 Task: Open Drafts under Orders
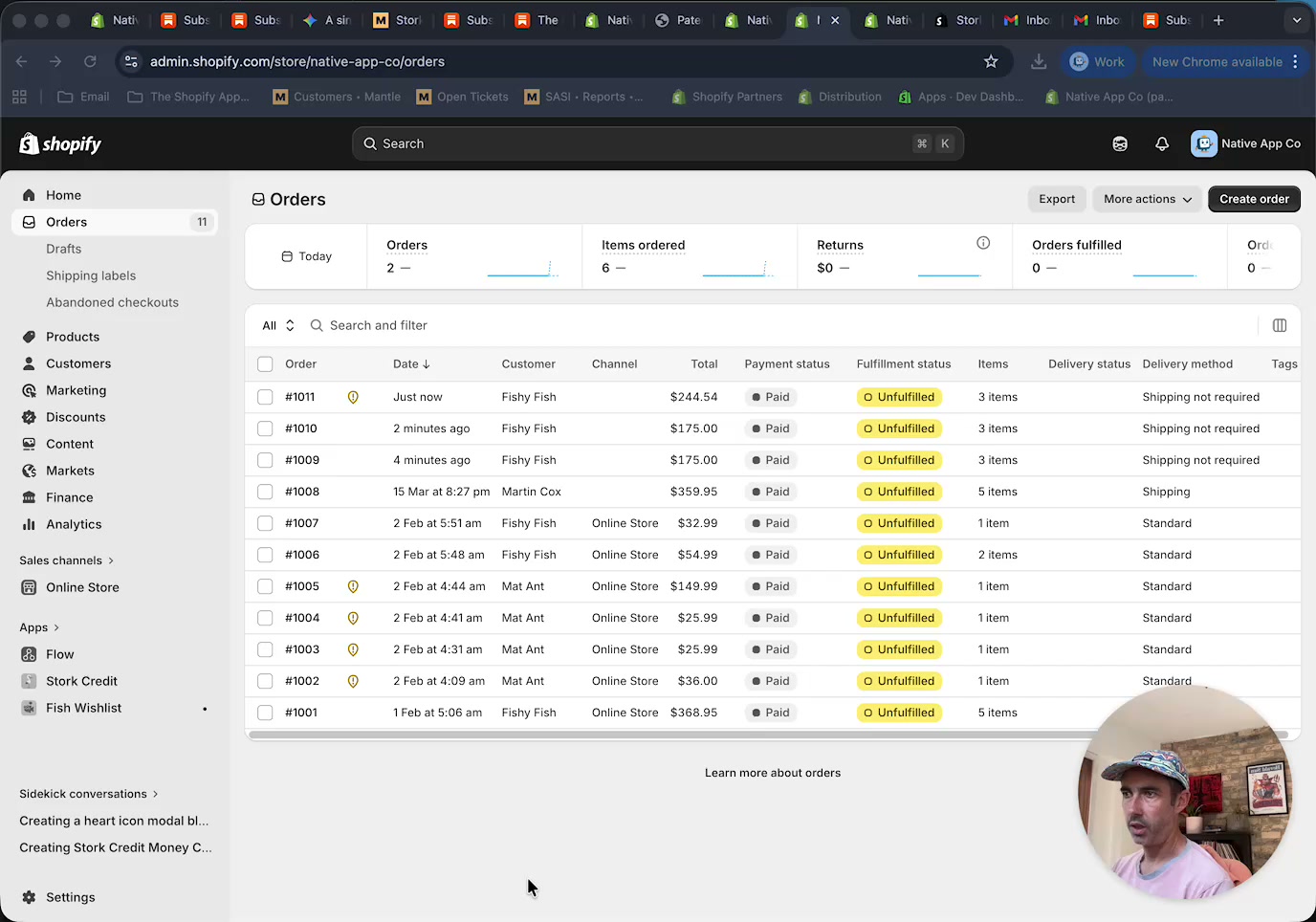point(63,249)
